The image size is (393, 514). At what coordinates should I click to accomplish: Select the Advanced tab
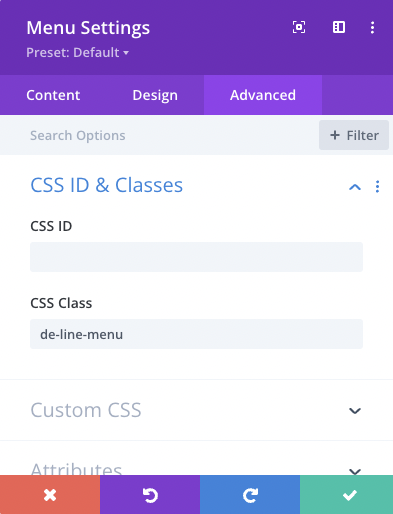coord(263,95)
